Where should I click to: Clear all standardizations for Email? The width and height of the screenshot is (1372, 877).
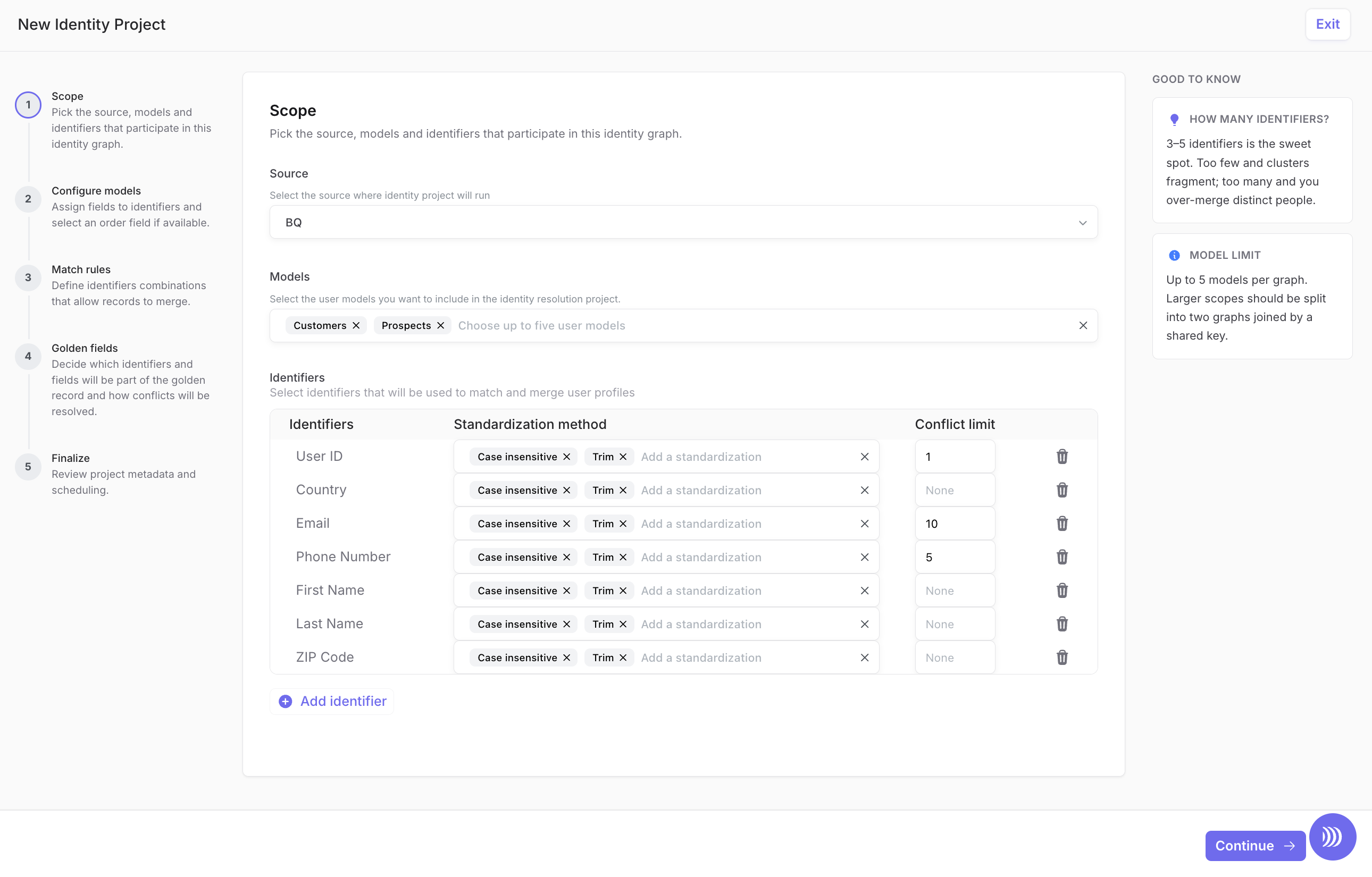864,524
